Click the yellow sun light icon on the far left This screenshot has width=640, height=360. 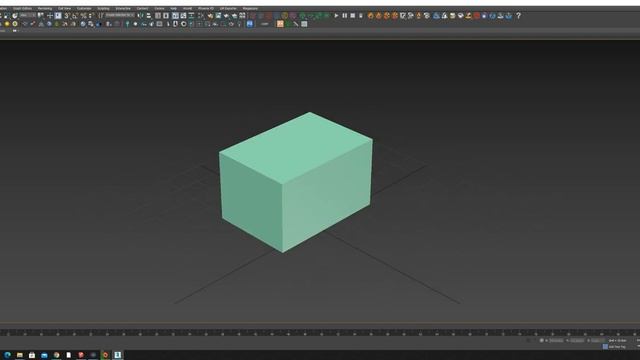7,24
